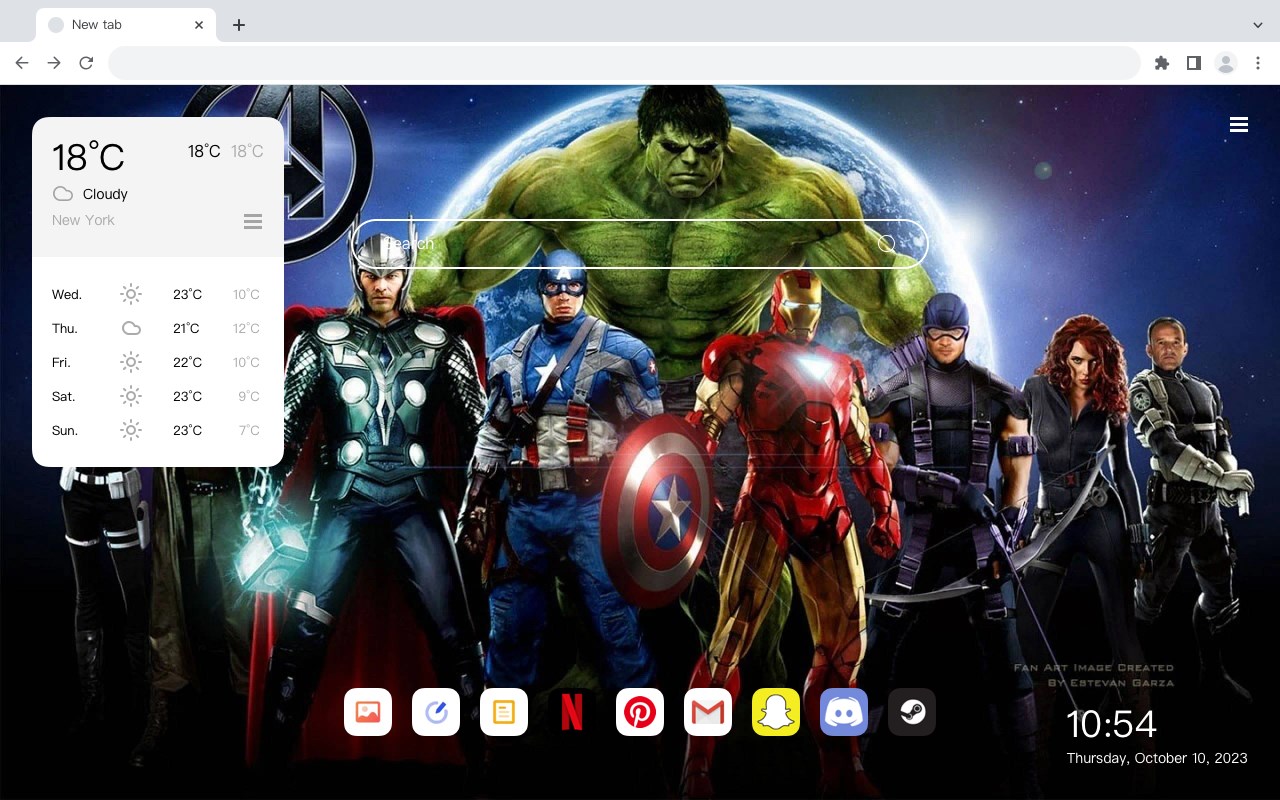Click the Cloudy condition text
1280x800 pixels.
(105, 194)
